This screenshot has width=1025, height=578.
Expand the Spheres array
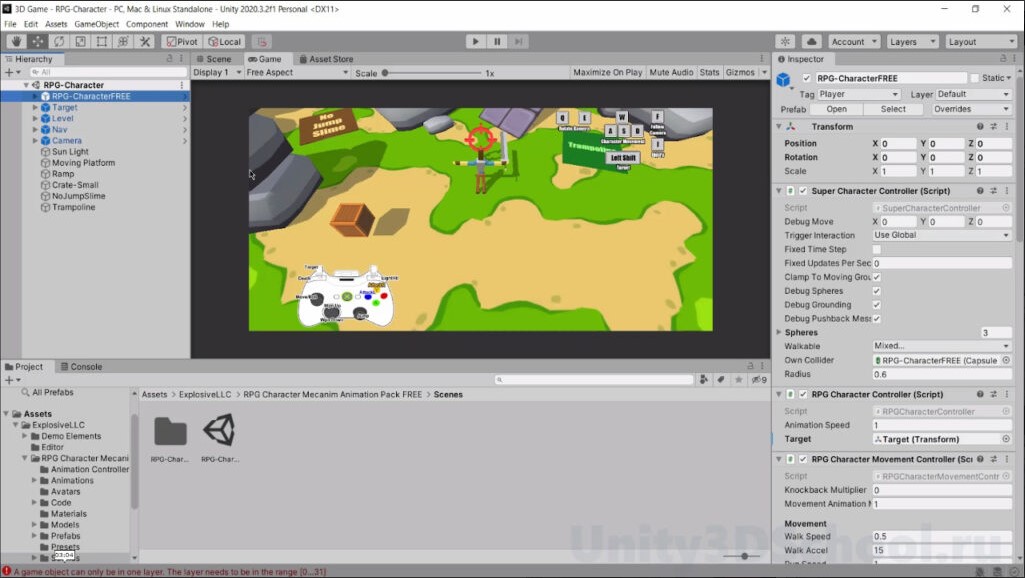(x=779, y=332)
